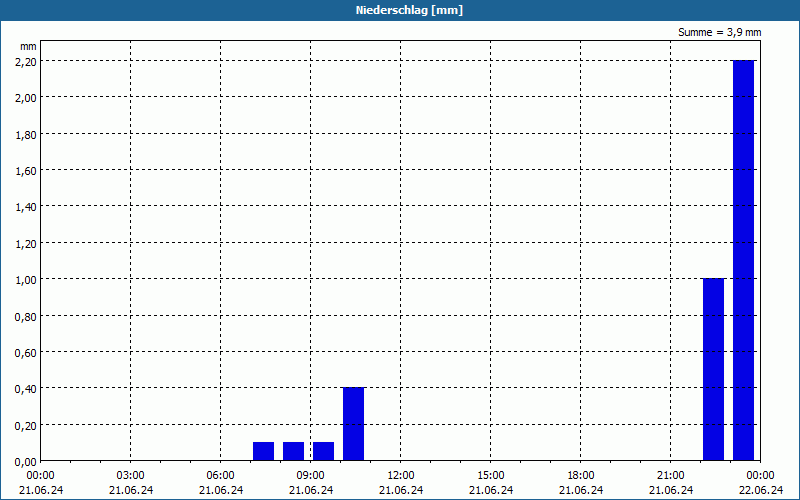This screenshot has height=500, width=800.
Task: Click the first small bar after 07:00
Action: point(263,452)
